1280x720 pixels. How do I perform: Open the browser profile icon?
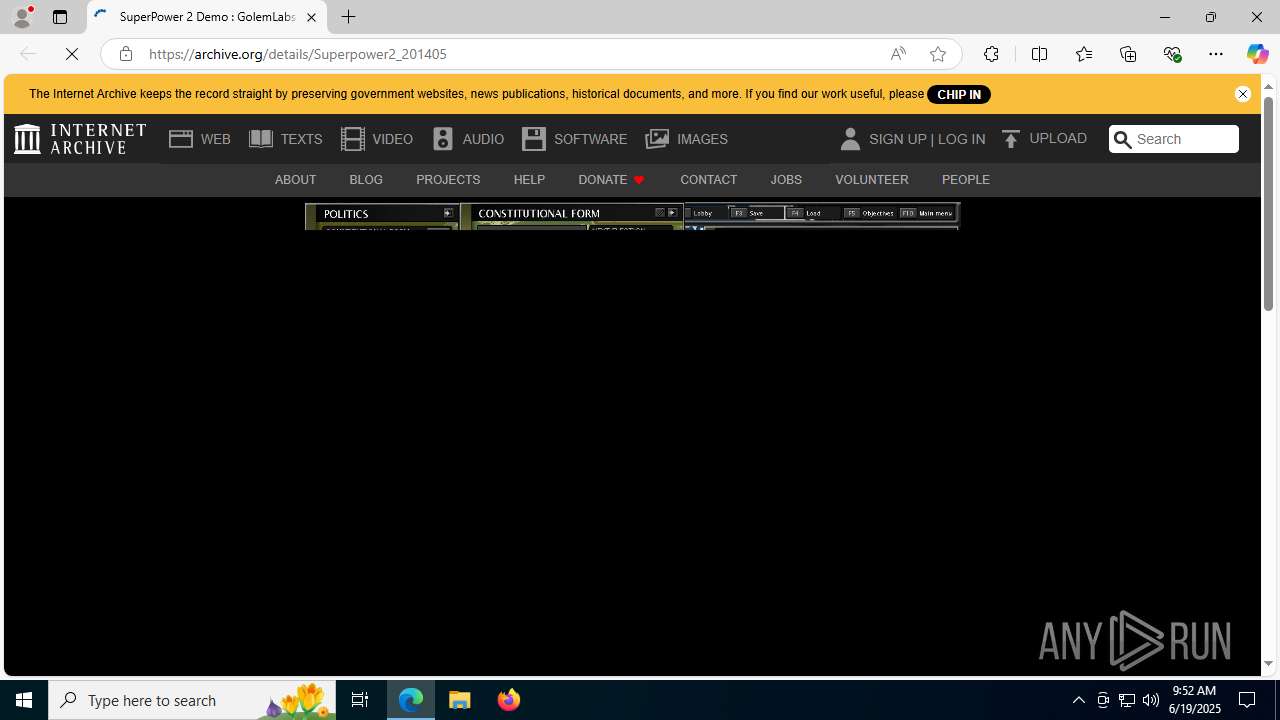tap(22, 17)
